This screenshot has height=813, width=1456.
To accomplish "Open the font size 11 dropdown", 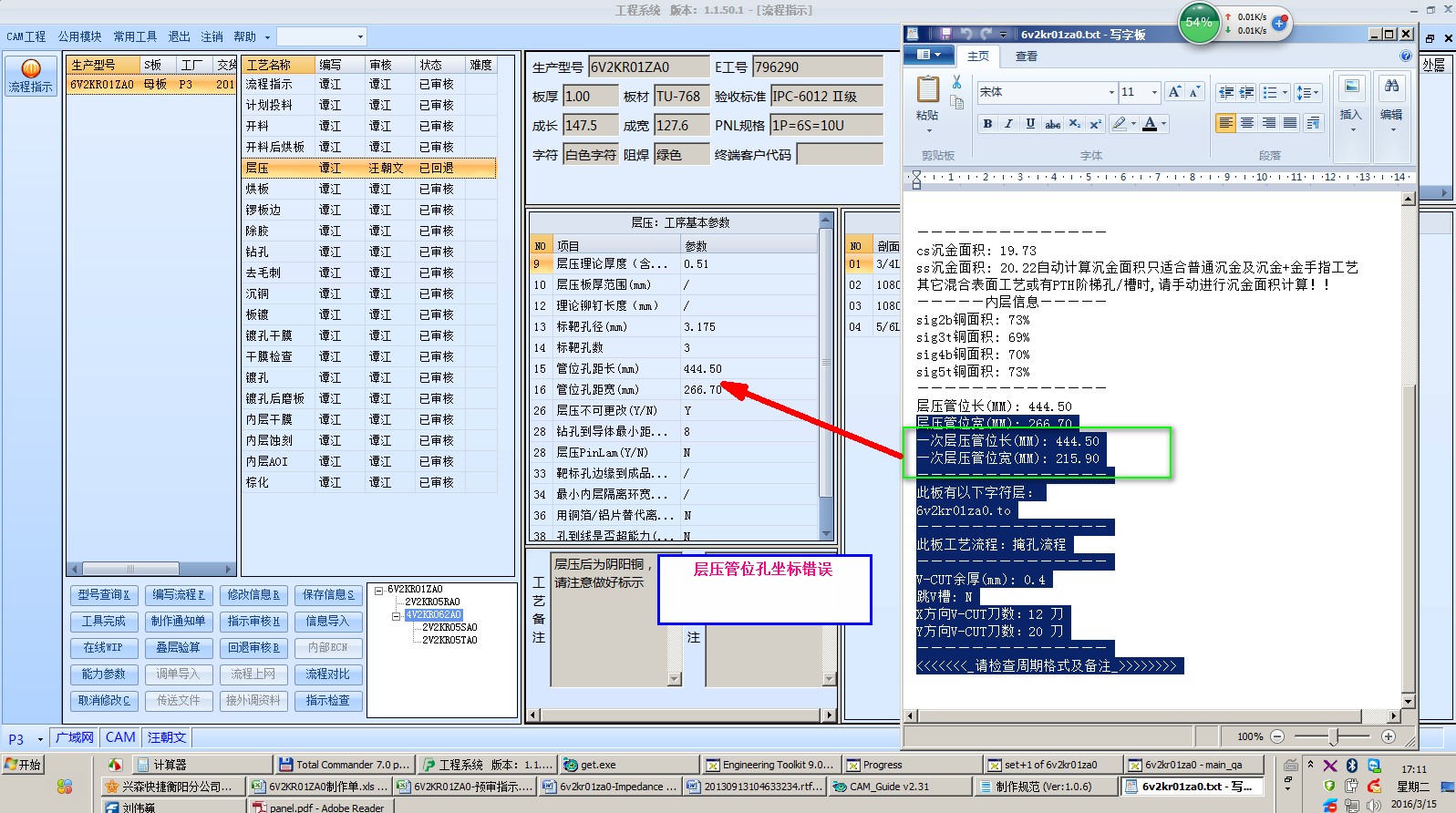I will pyautogui.click(x=1154, y=92).
